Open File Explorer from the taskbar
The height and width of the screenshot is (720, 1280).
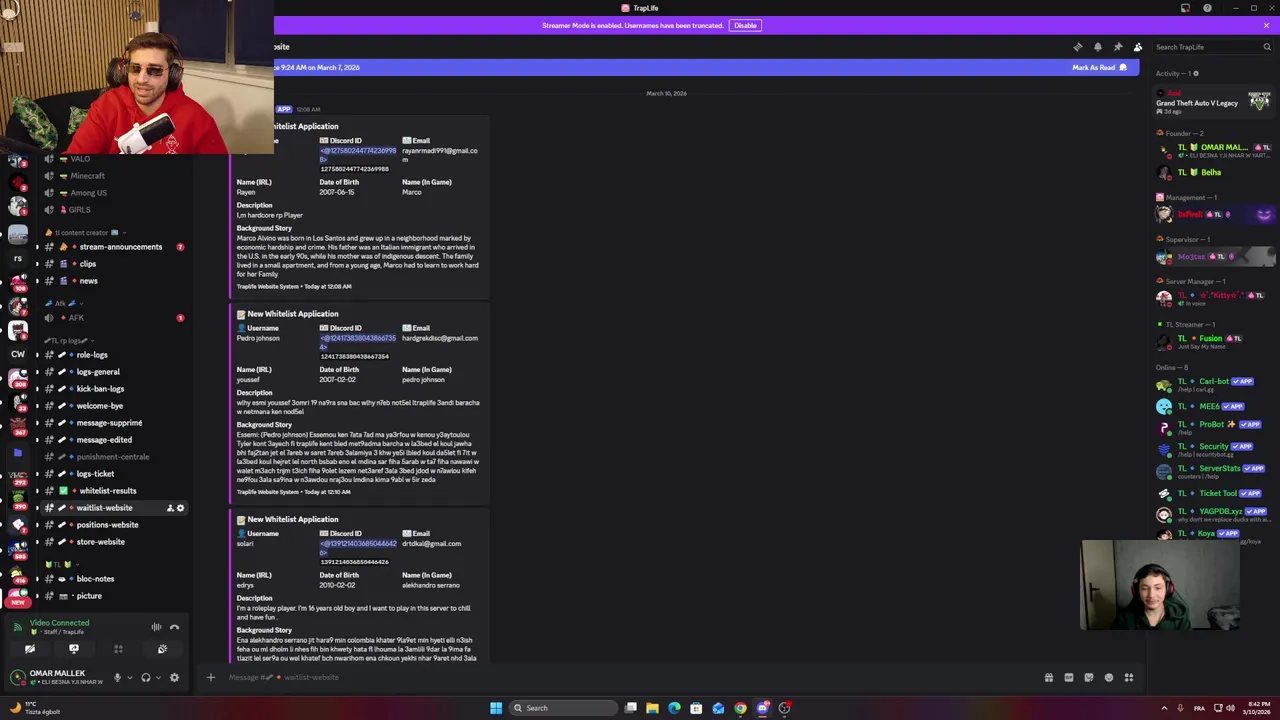click(x=652, y=708)
